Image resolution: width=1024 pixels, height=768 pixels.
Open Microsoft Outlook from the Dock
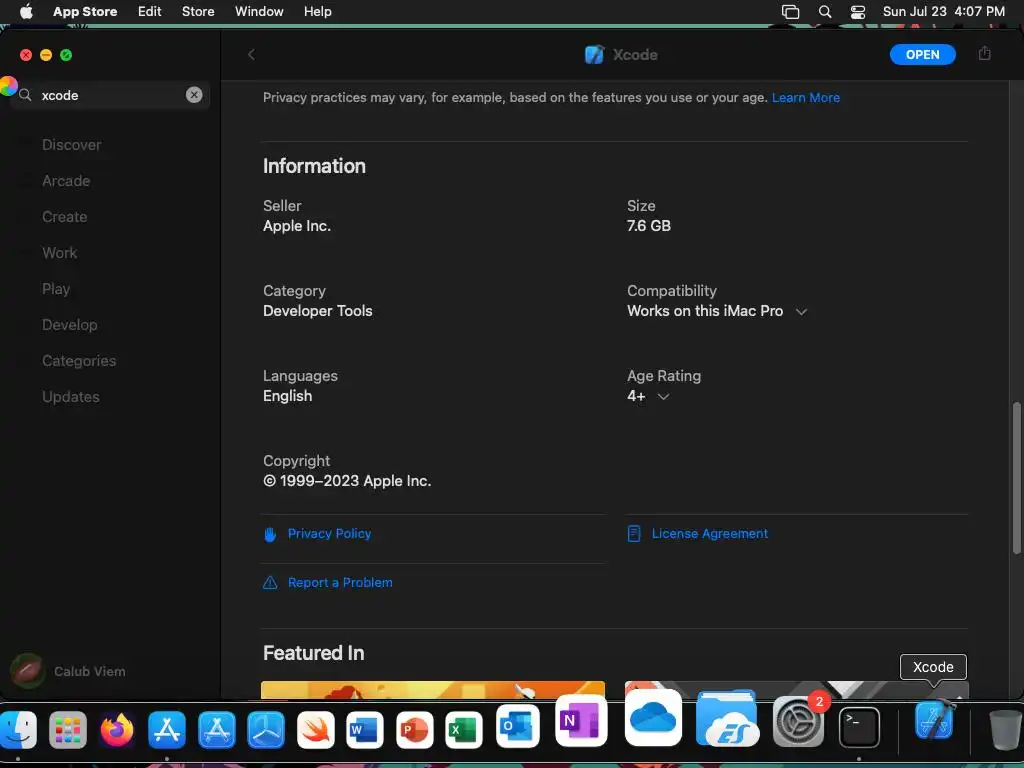(x=517, y=726)
